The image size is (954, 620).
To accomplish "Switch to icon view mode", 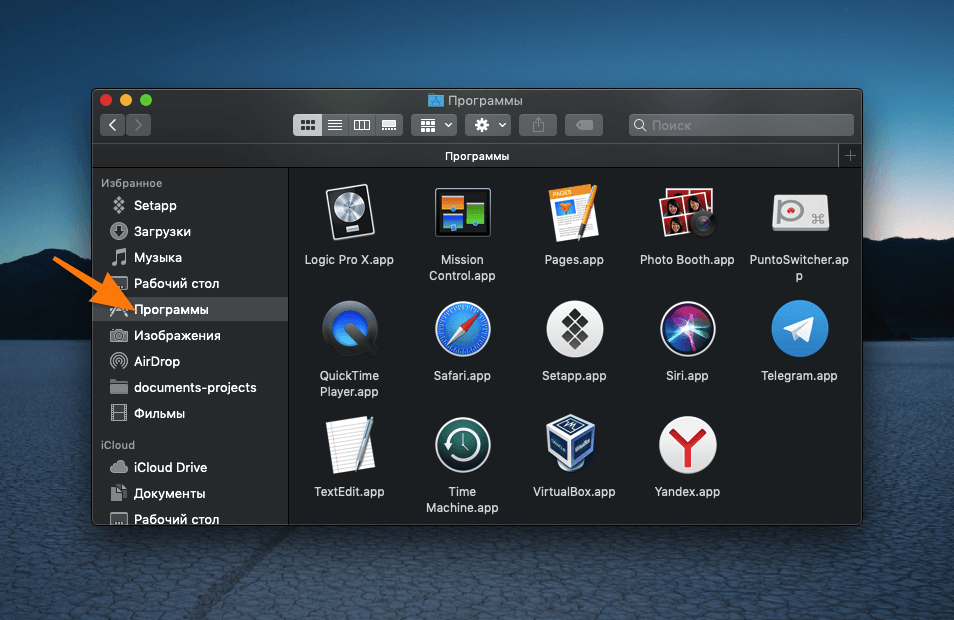I will coord(307,125).
